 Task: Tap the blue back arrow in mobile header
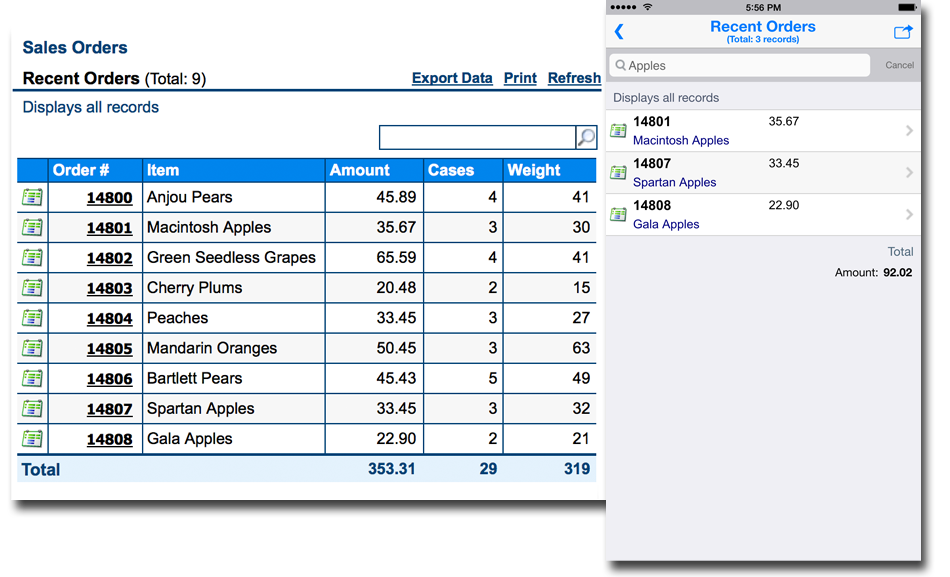pyautogui.click(x=619, y=32)
